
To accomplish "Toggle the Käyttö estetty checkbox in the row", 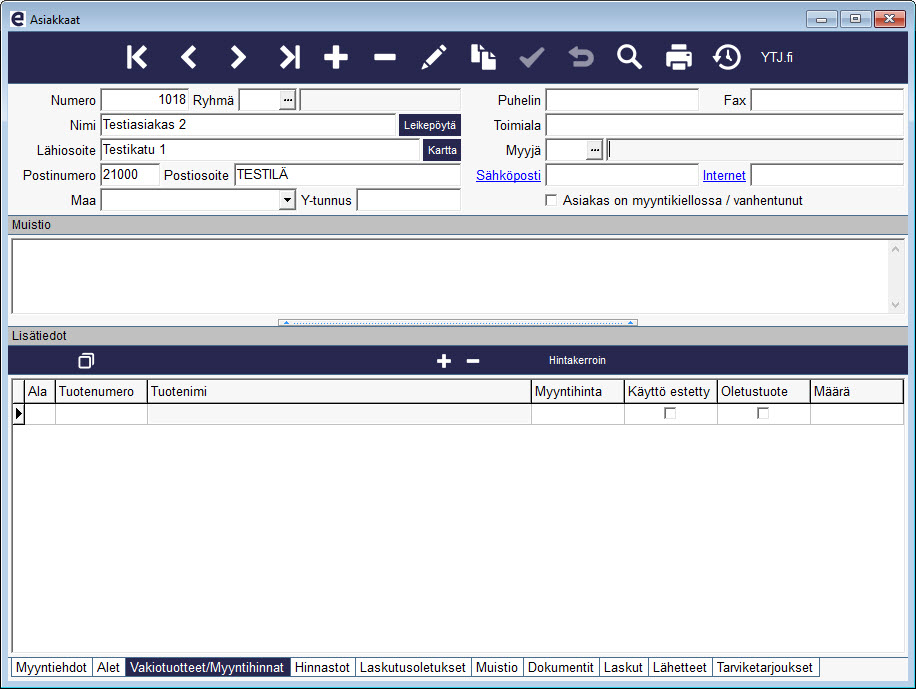I will point(670,413).
